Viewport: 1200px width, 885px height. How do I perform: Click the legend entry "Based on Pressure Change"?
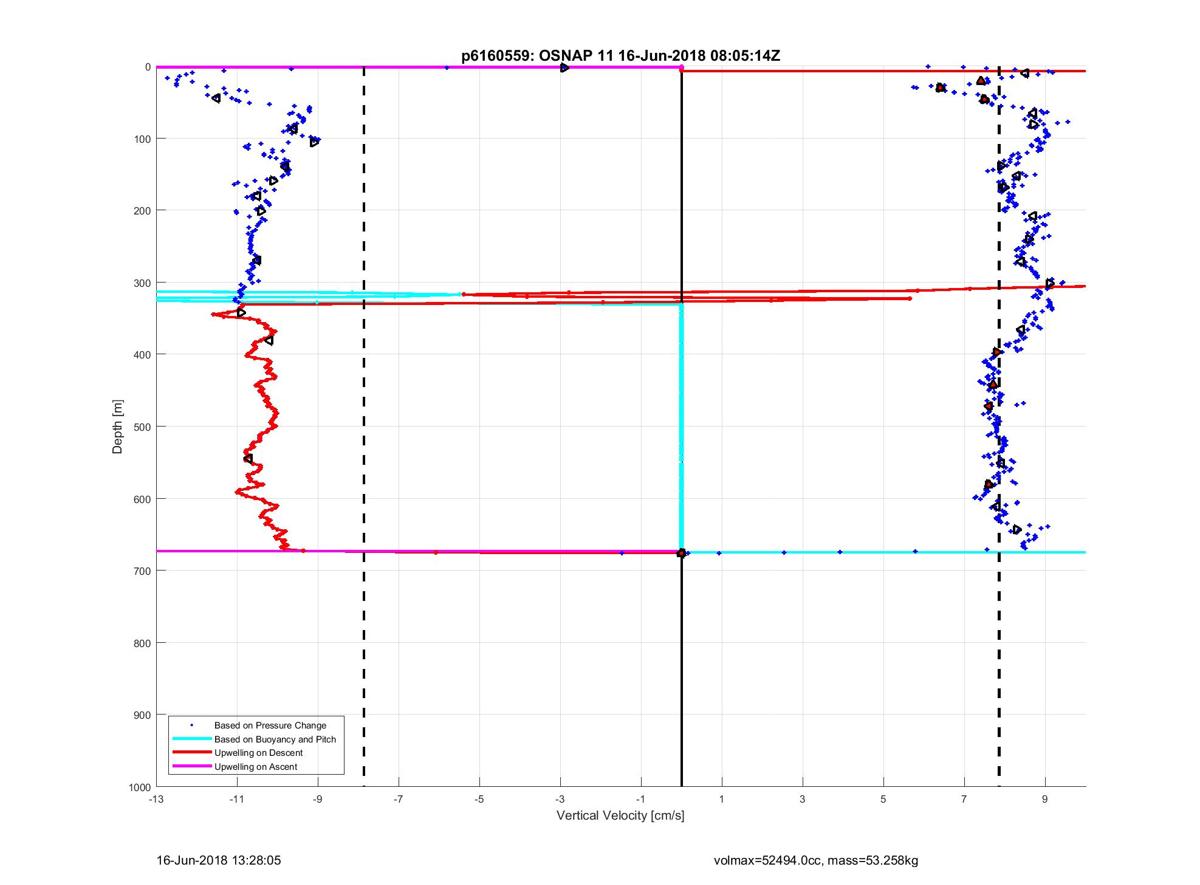270,725
